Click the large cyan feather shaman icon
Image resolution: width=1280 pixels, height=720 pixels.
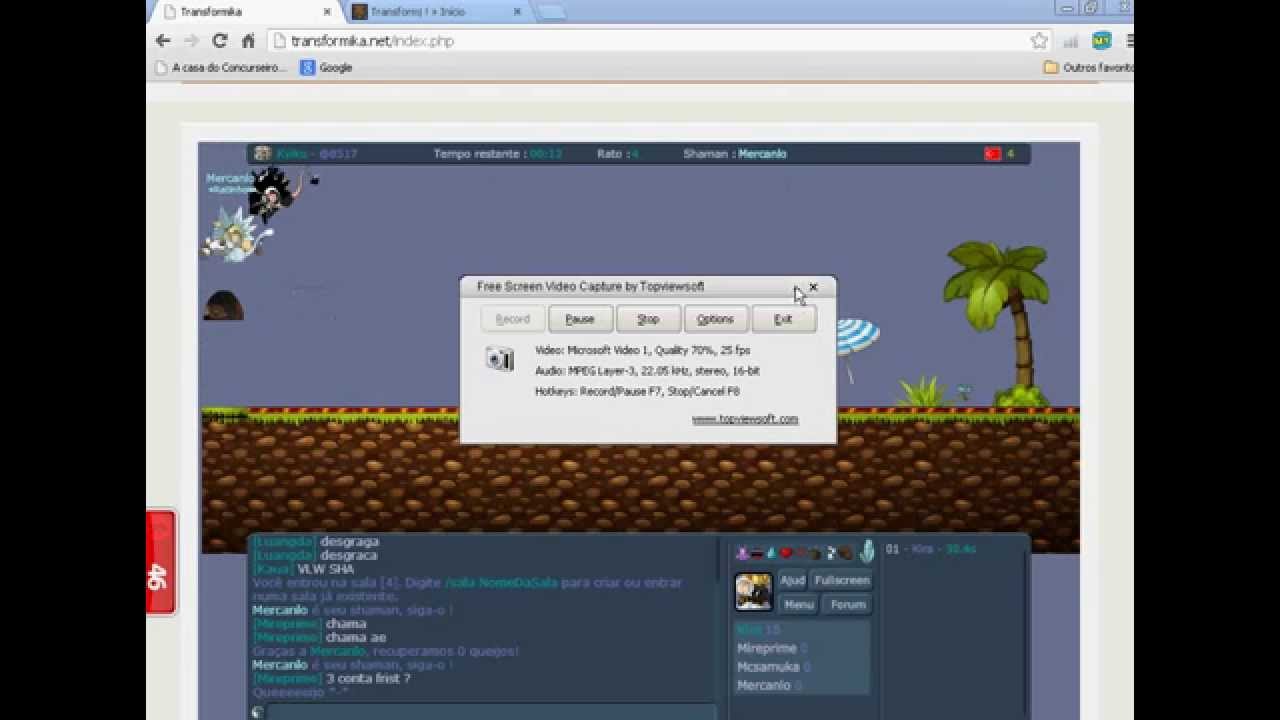867,551
